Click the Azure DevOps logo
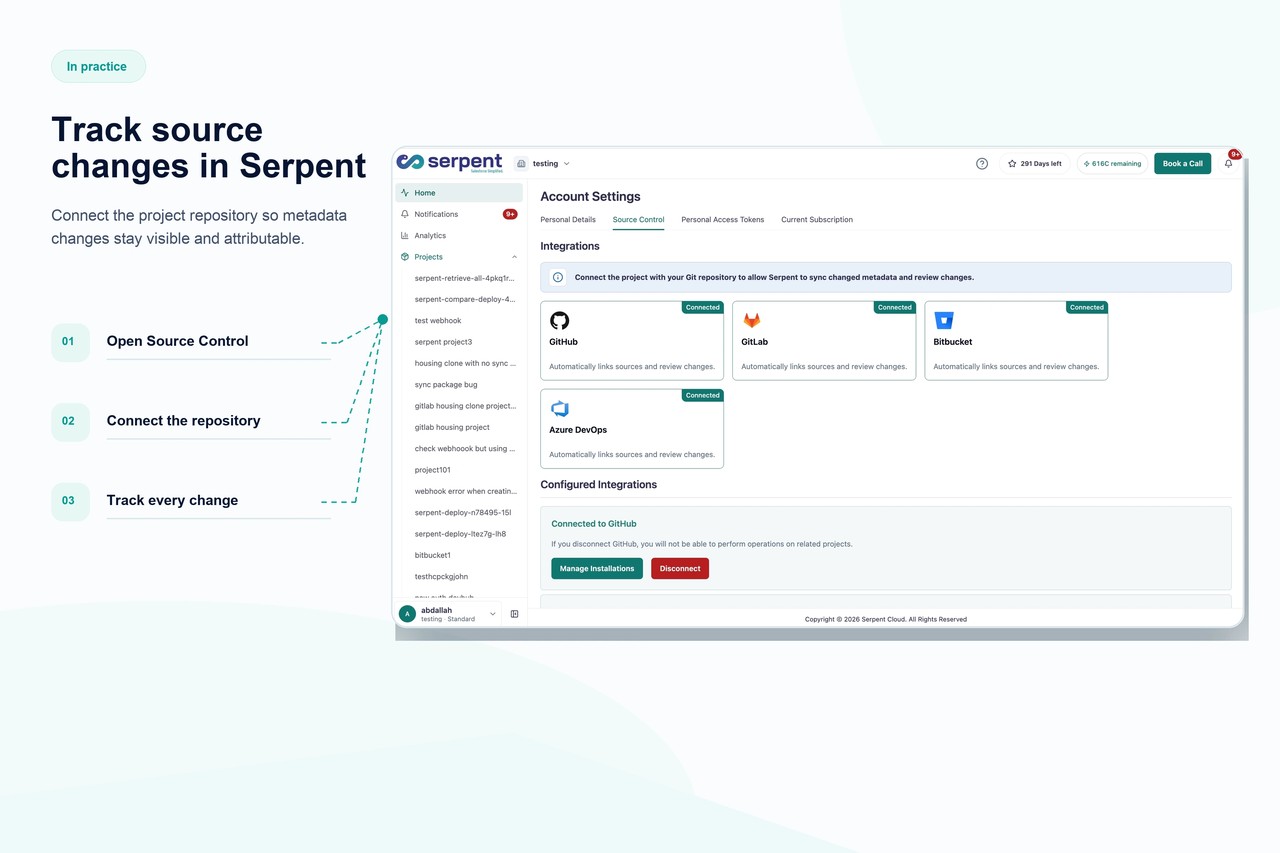The width and height of the screenshot is (1280, 853). pos(559,408)
